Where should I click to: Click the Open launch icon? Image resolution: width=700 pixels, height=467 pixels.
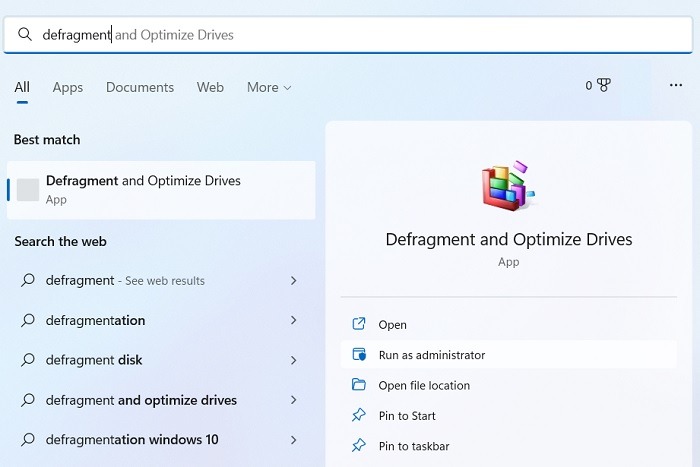pos(359,324)
